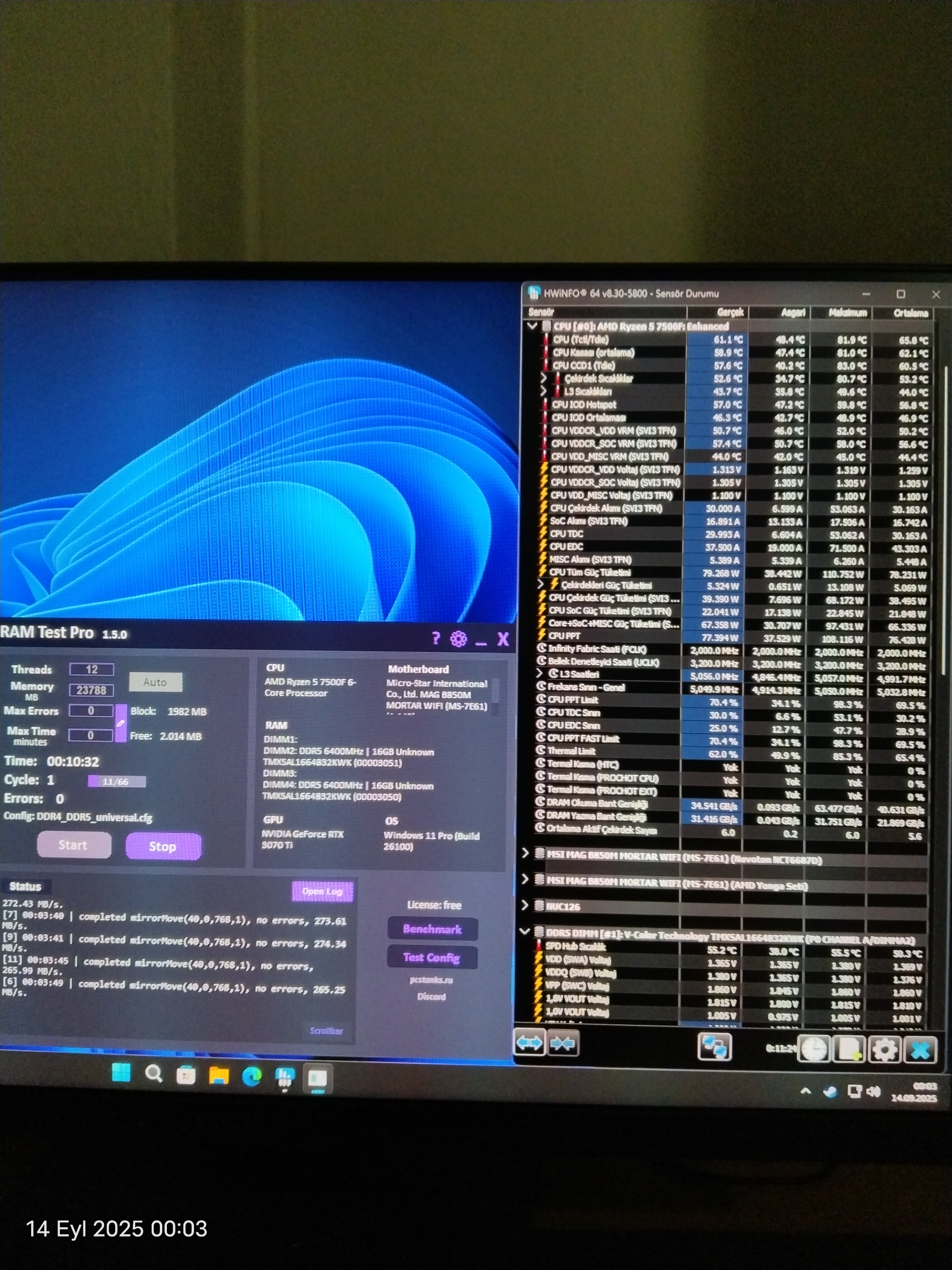Click the Asgari column header
952x1270 pixels.
coord(779,313)
